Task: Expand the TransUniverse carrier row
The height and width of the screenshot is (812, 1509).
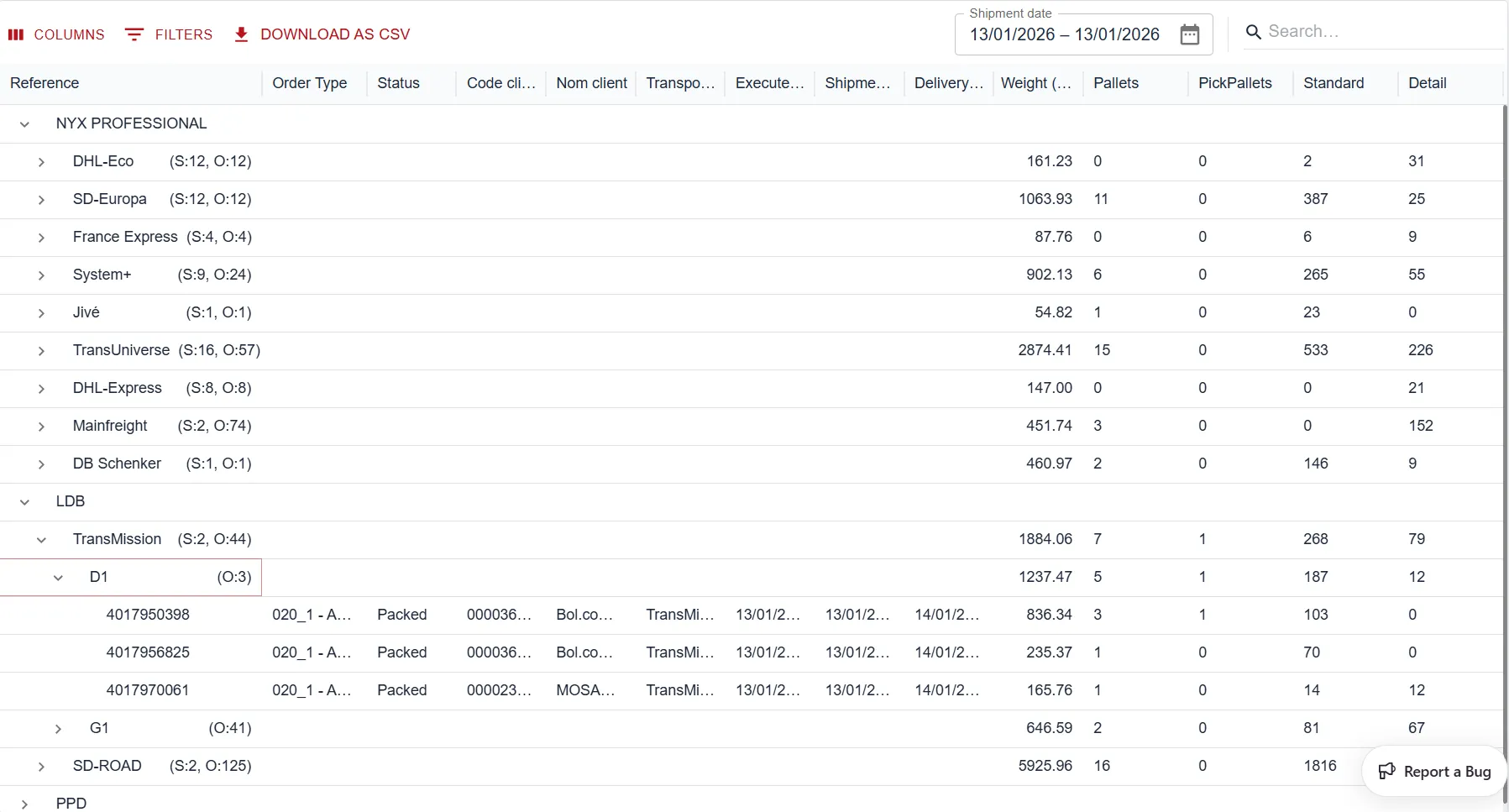Action: 41,351
